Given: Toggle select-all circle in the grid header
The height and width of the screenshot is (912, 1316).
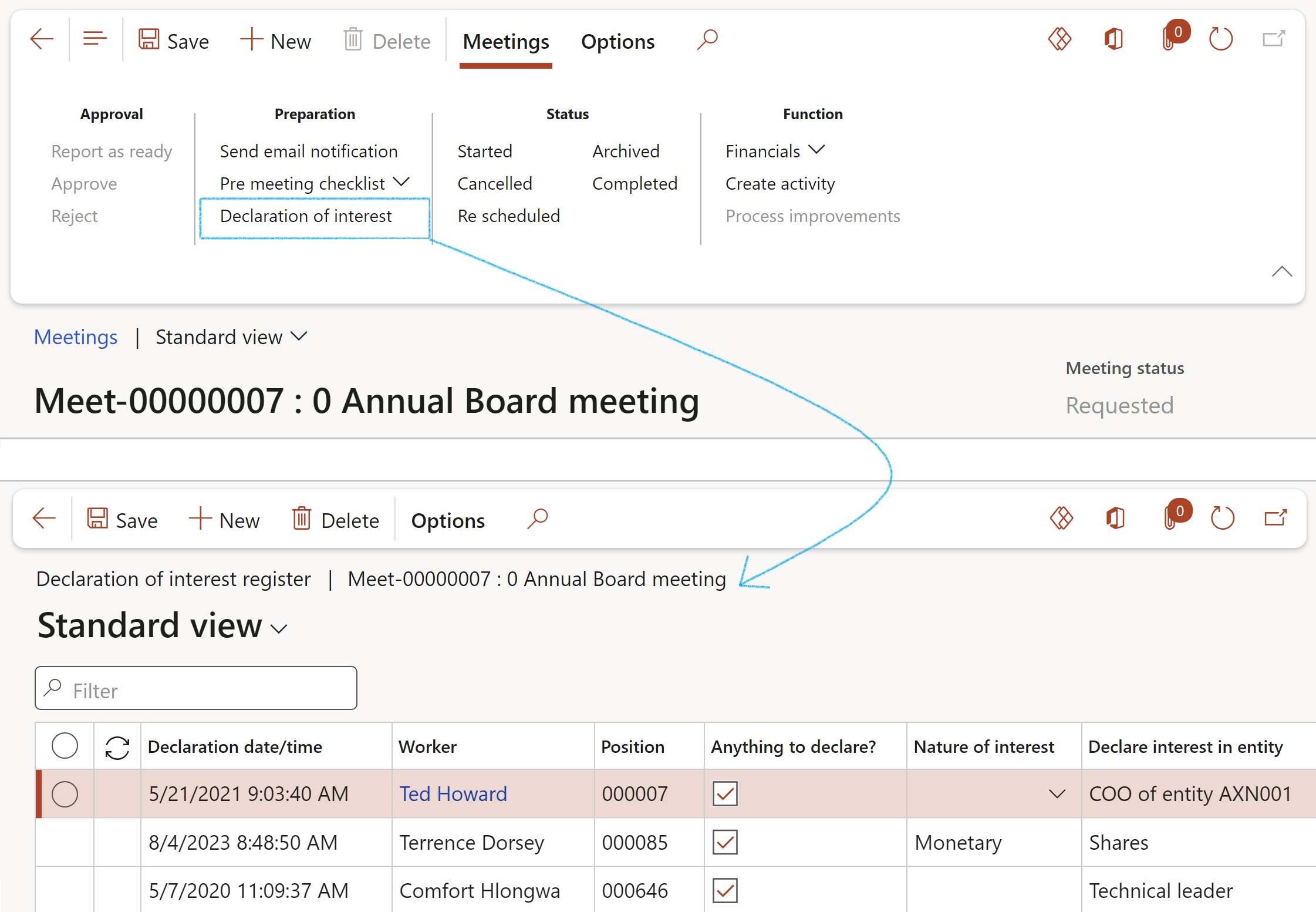Looking at the screenshot, I should [65, 746].
